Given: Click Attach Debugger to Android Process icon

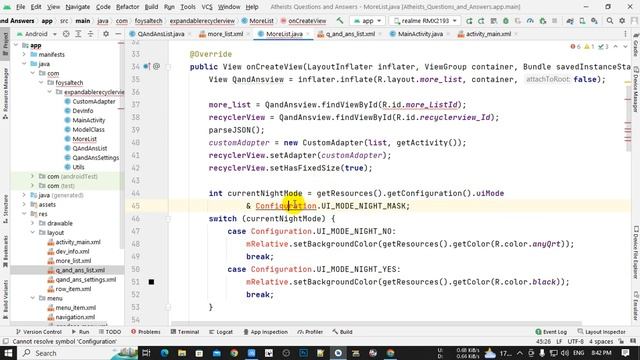Looking at the screenshot, I should pyautogui.click(x=542, y=20).
